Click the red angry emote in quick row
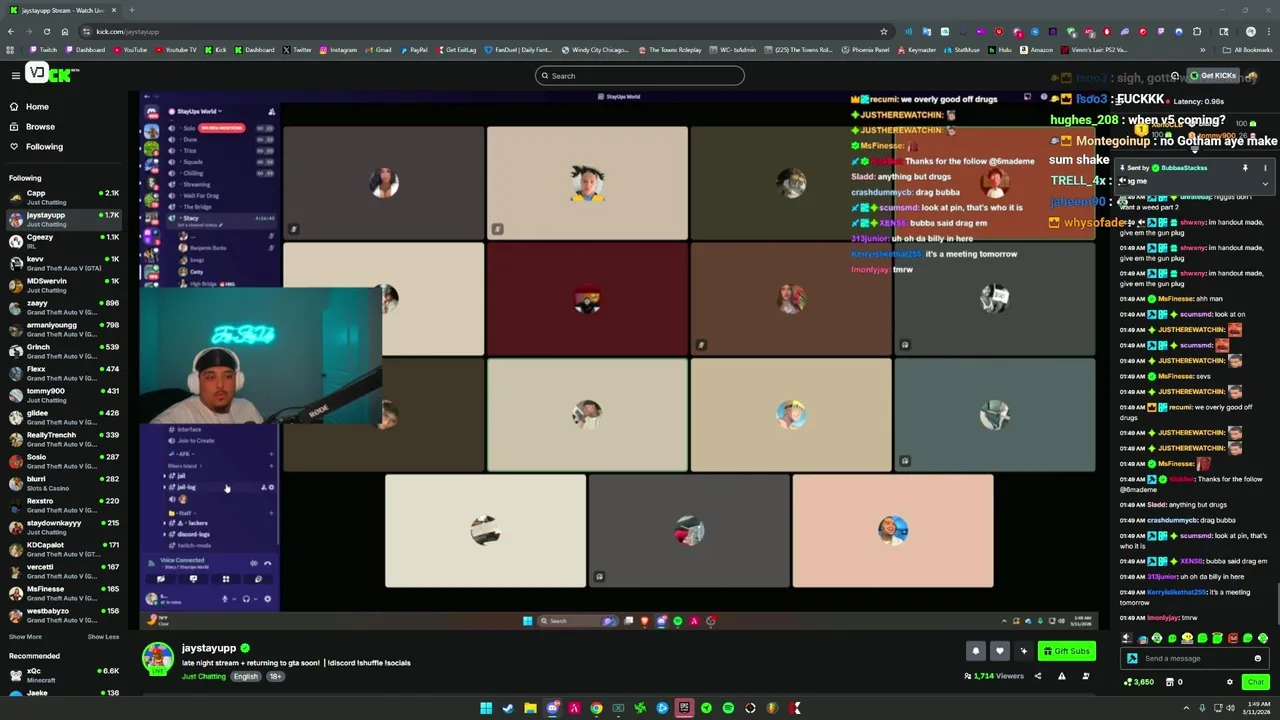 [x=1233, y=638]
